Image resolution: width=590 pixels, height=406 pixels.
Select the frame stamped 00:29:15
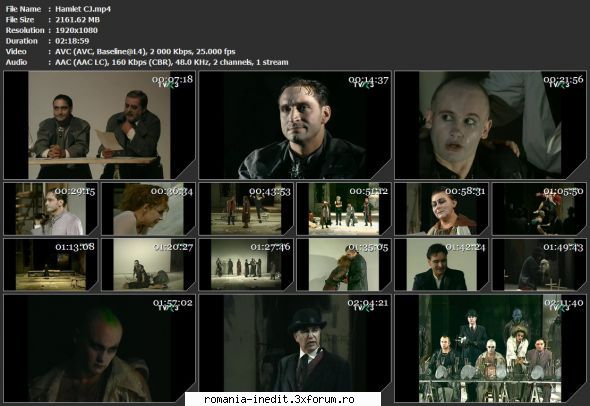[x=50, y=209]
